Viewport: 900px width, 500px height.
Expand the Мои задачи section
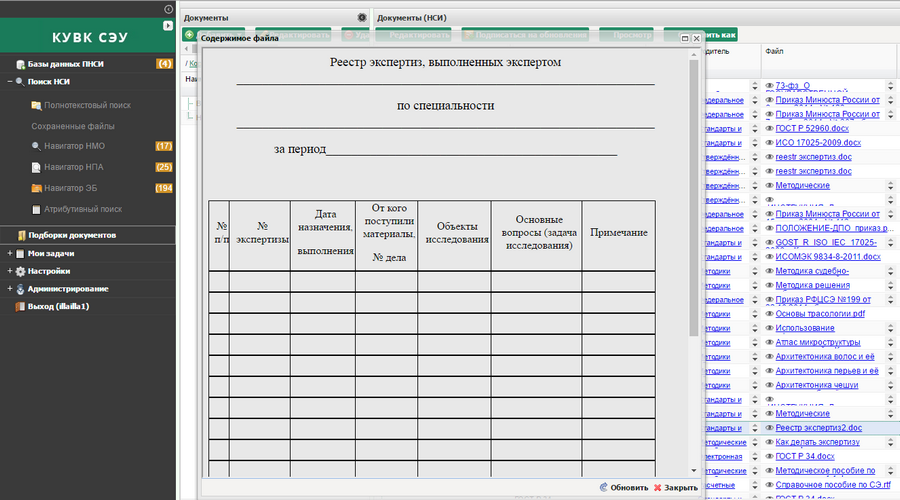coord(8,253)
